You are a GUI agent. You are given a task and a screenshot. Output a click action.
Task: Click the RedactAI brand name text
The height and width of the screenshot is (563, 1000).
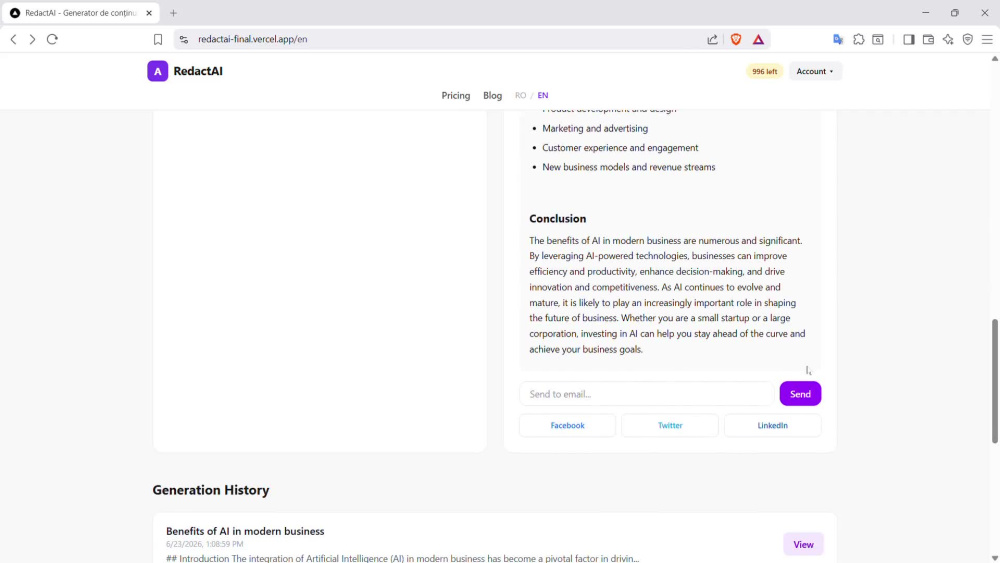(198, 71)
